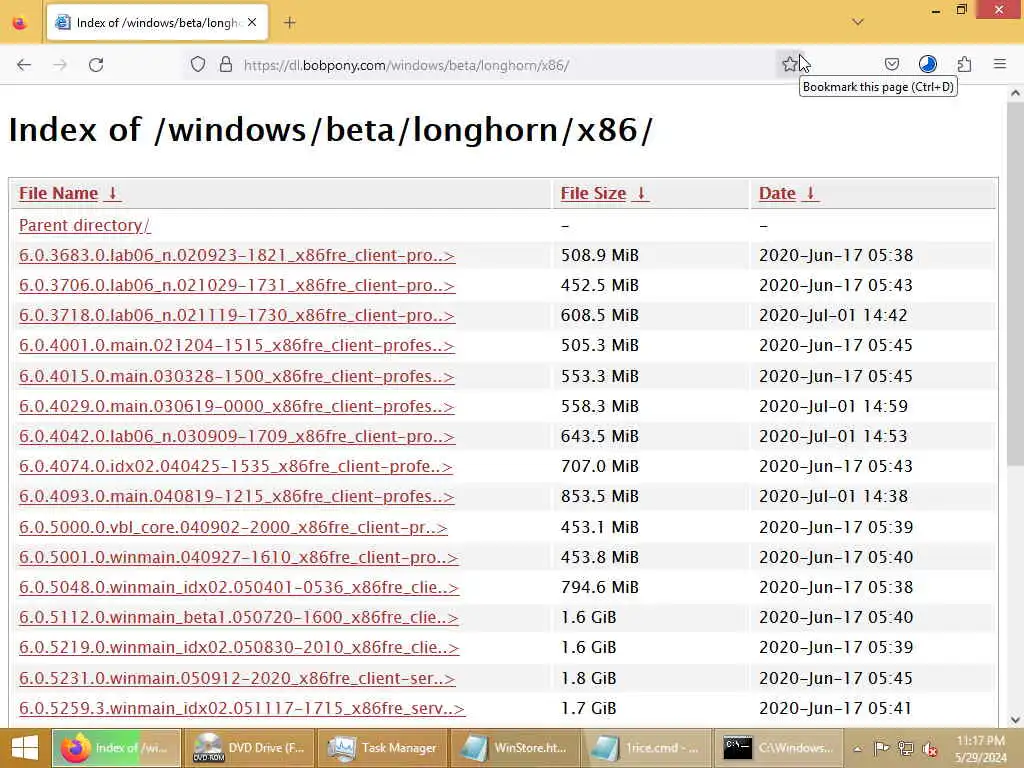Click the page vertical scrollbar thumb
This screenshot has height=768, width=1024.
point(1016,284)
